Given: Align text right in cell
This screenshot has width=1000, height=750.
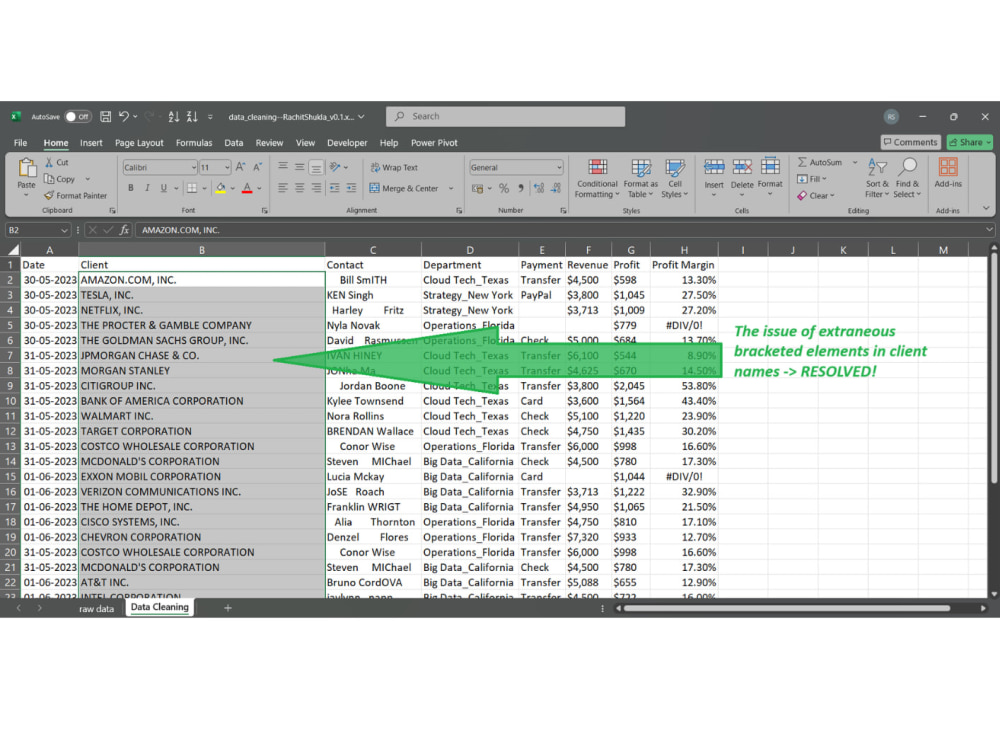Looking at the screenshot, I should (x=316, y=188).
